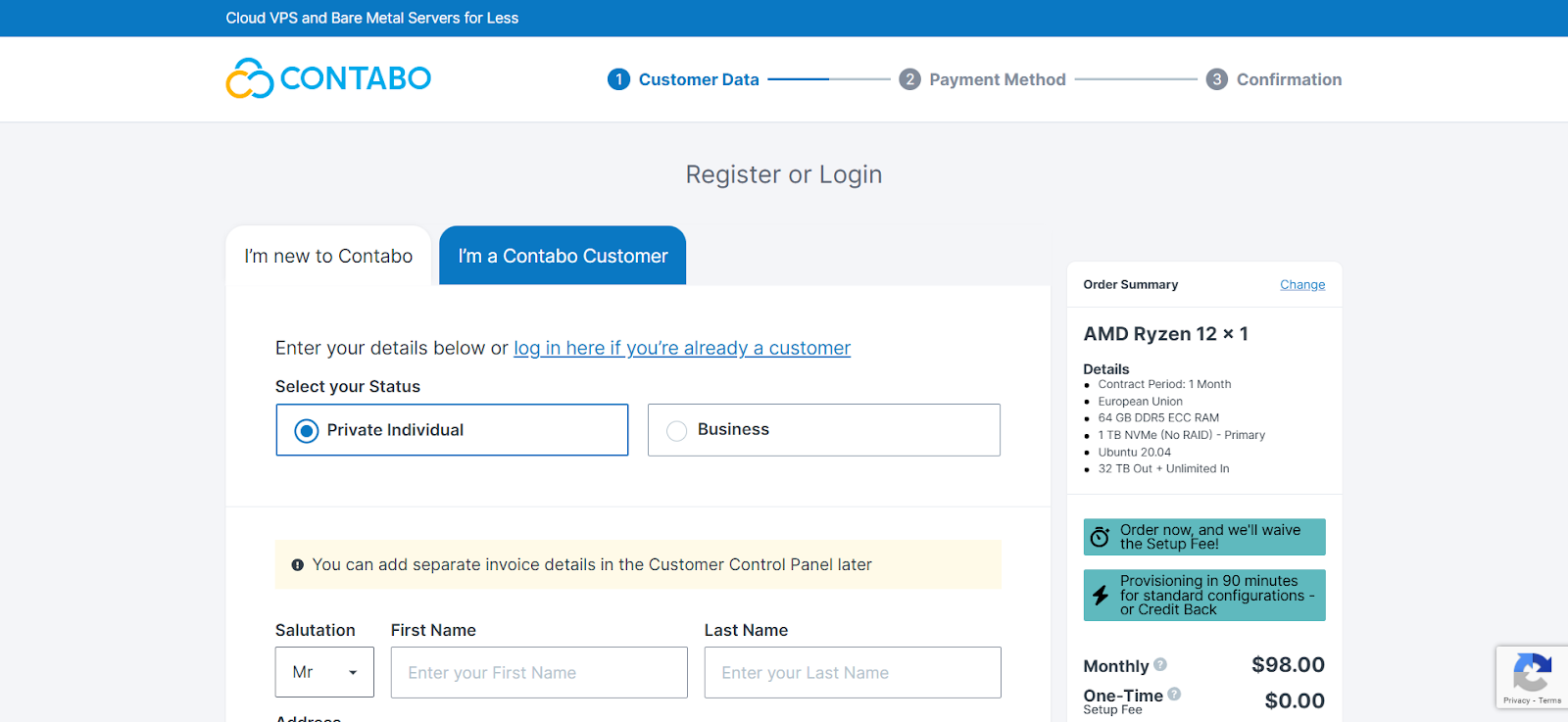The image size is (1568, 722).
Task: Click the step 1 Customer Data circle
Action: click(618, 79)
